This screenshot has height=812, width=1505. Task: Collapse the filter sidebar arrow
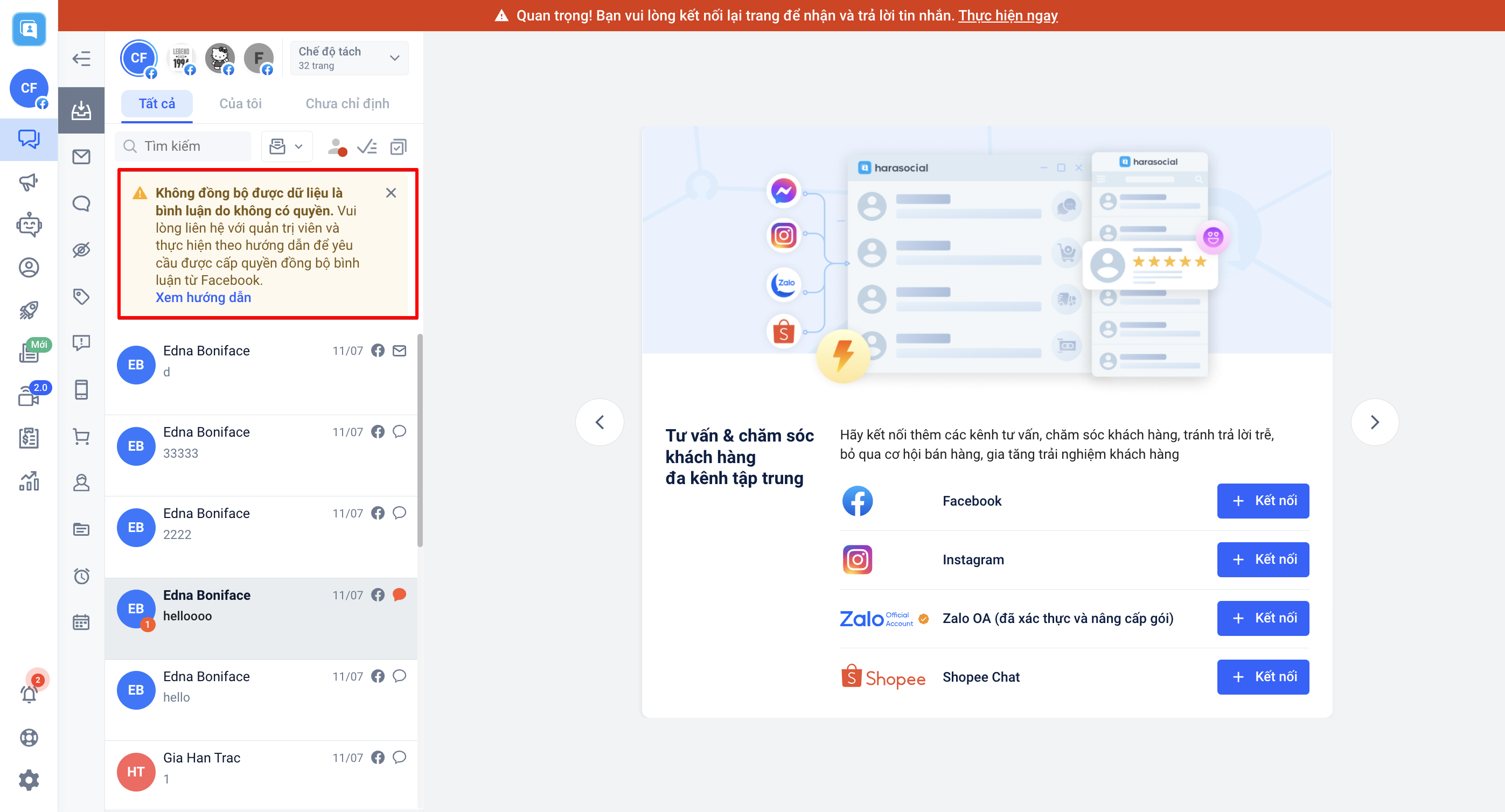click(x=81, y=58)
